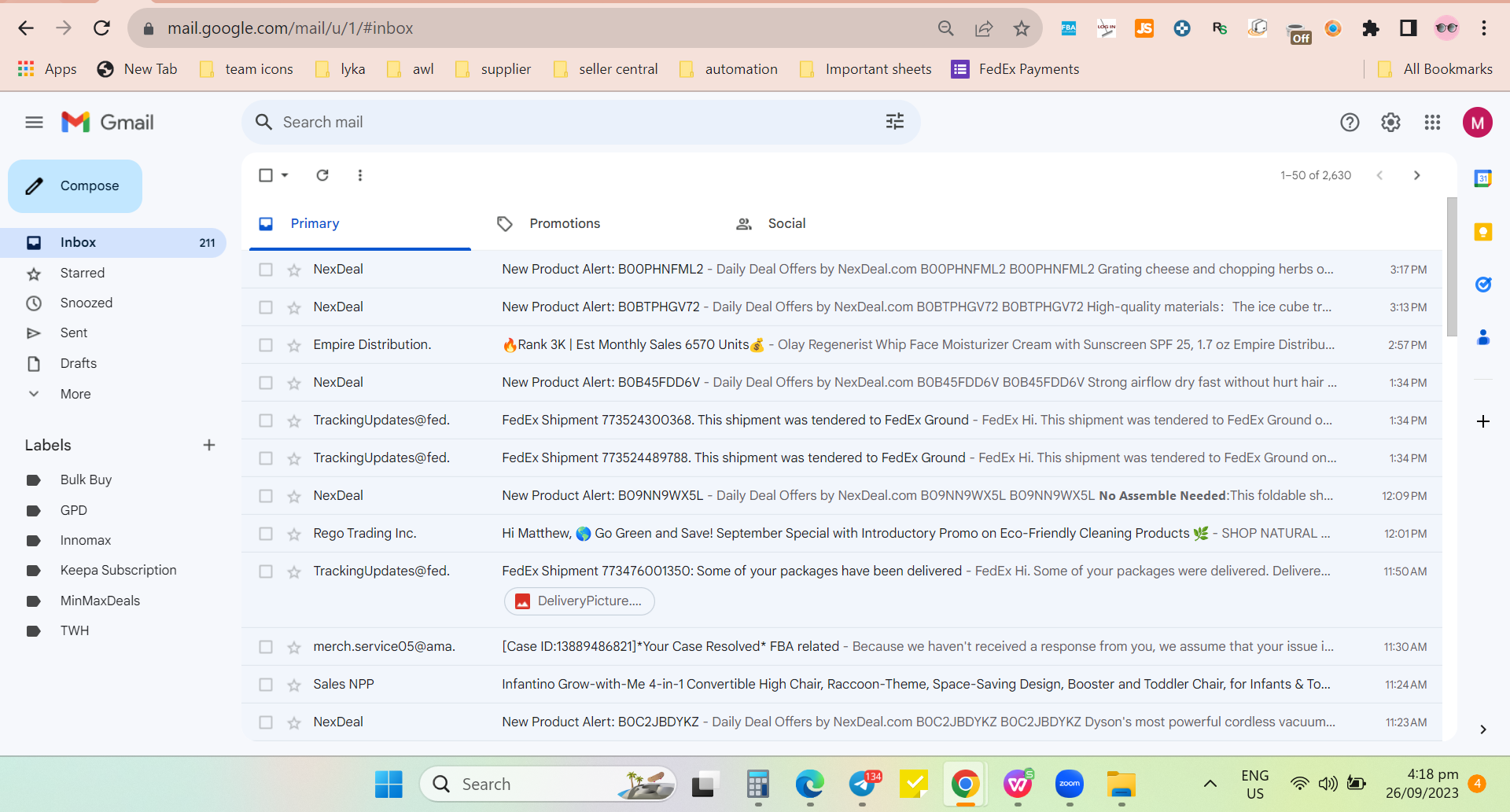Select the merch.service05 email checkbox

click(x=266, y=647)
